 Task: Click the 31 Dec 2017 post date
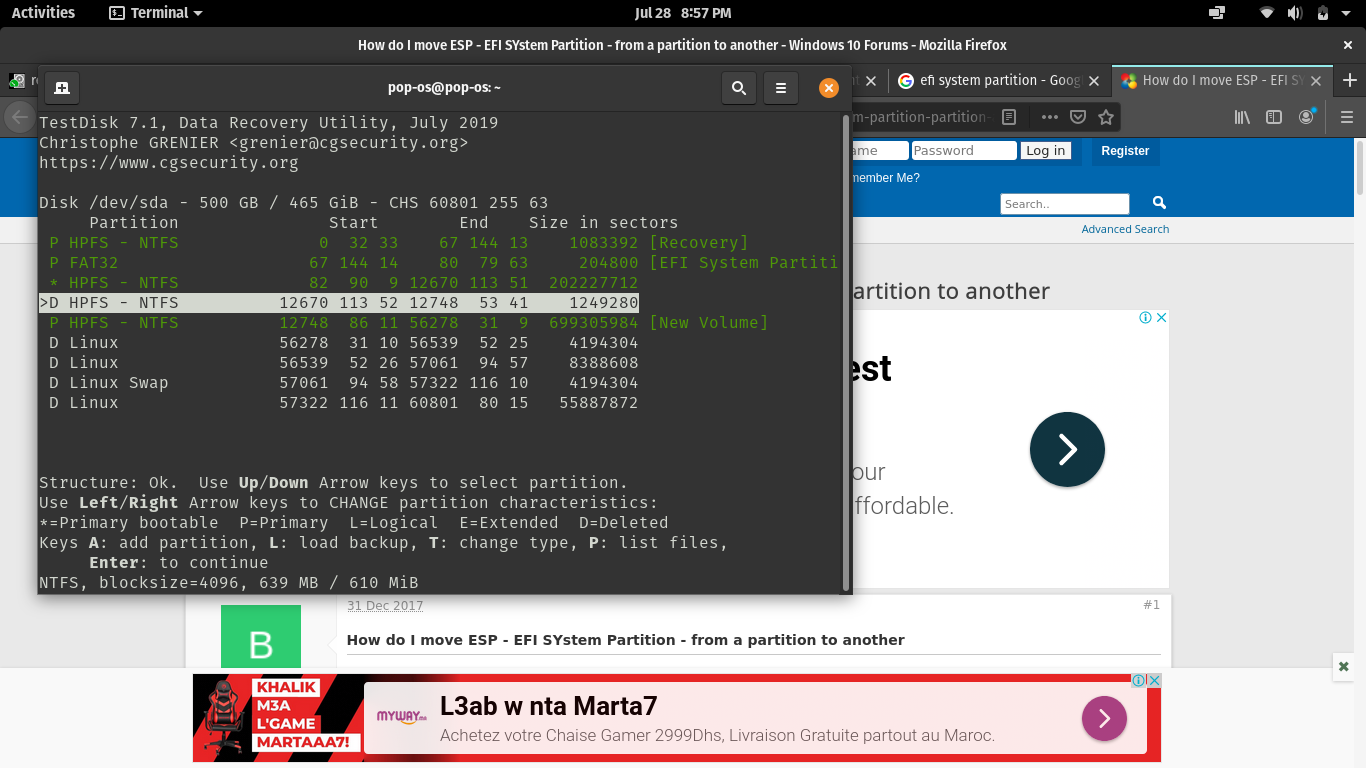click(x=385, y=606)
